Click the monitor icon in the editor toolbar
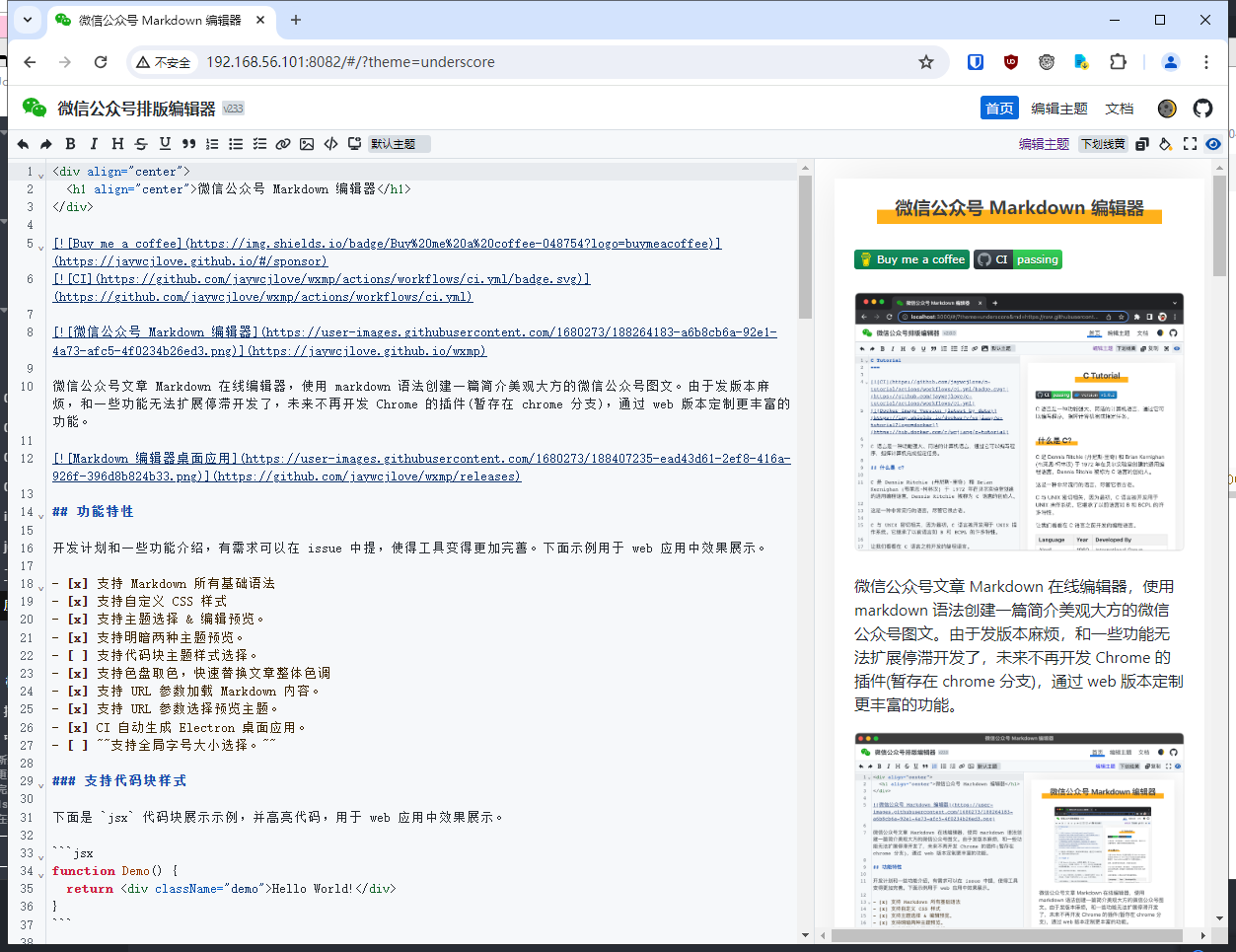Screen dimensions: 1236x952 [354, 144]
